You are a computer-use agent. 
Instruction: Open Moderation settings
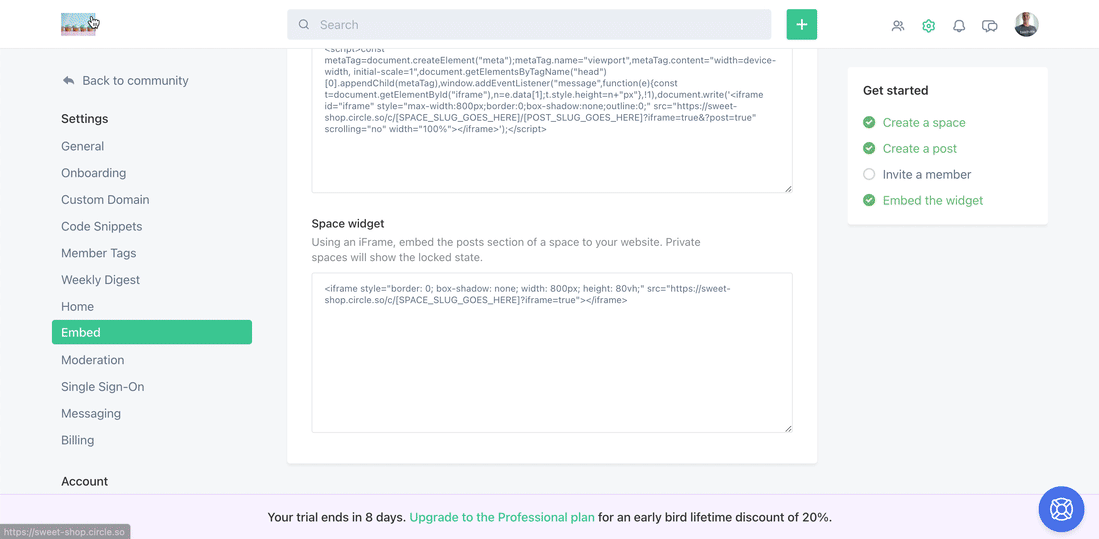[93, 360]
